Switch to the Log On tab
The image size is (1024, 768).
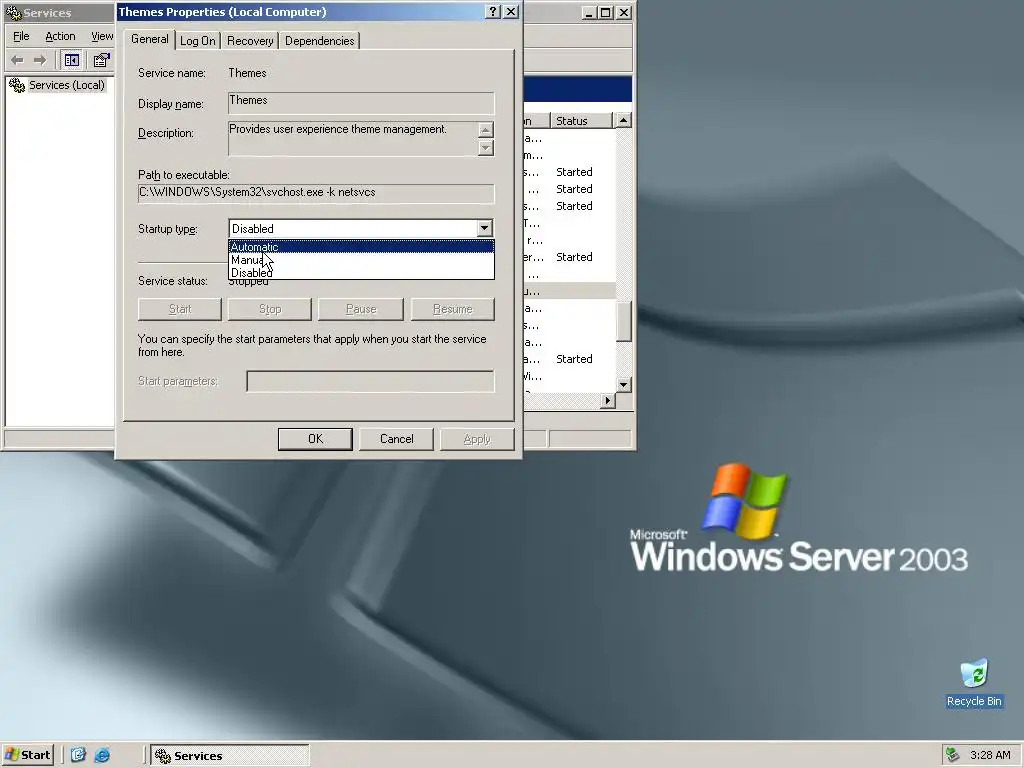click(x=197, y=40)
